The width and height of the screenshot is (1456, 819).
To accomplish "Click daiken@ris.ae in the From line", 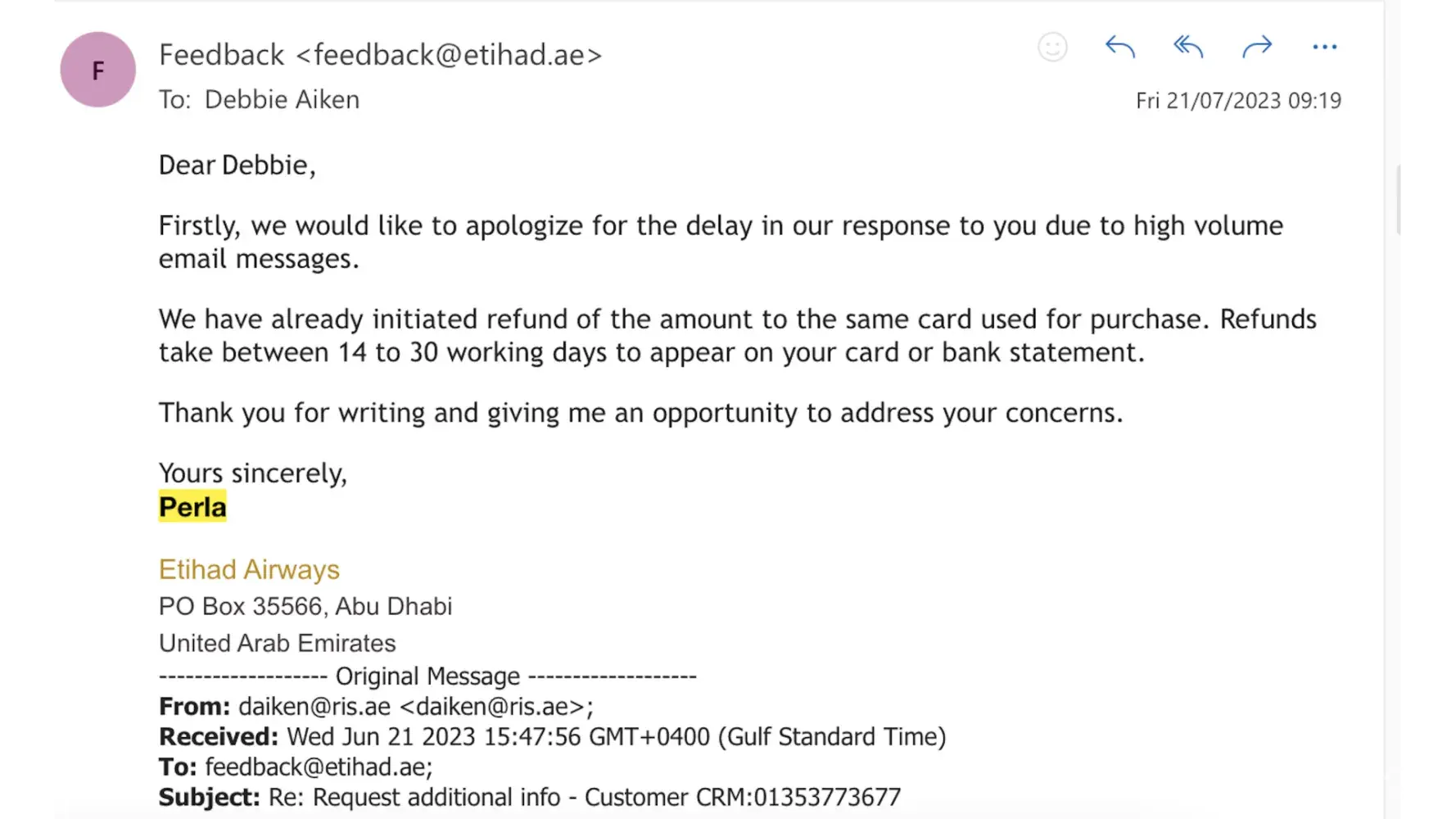I will (314, 706).
